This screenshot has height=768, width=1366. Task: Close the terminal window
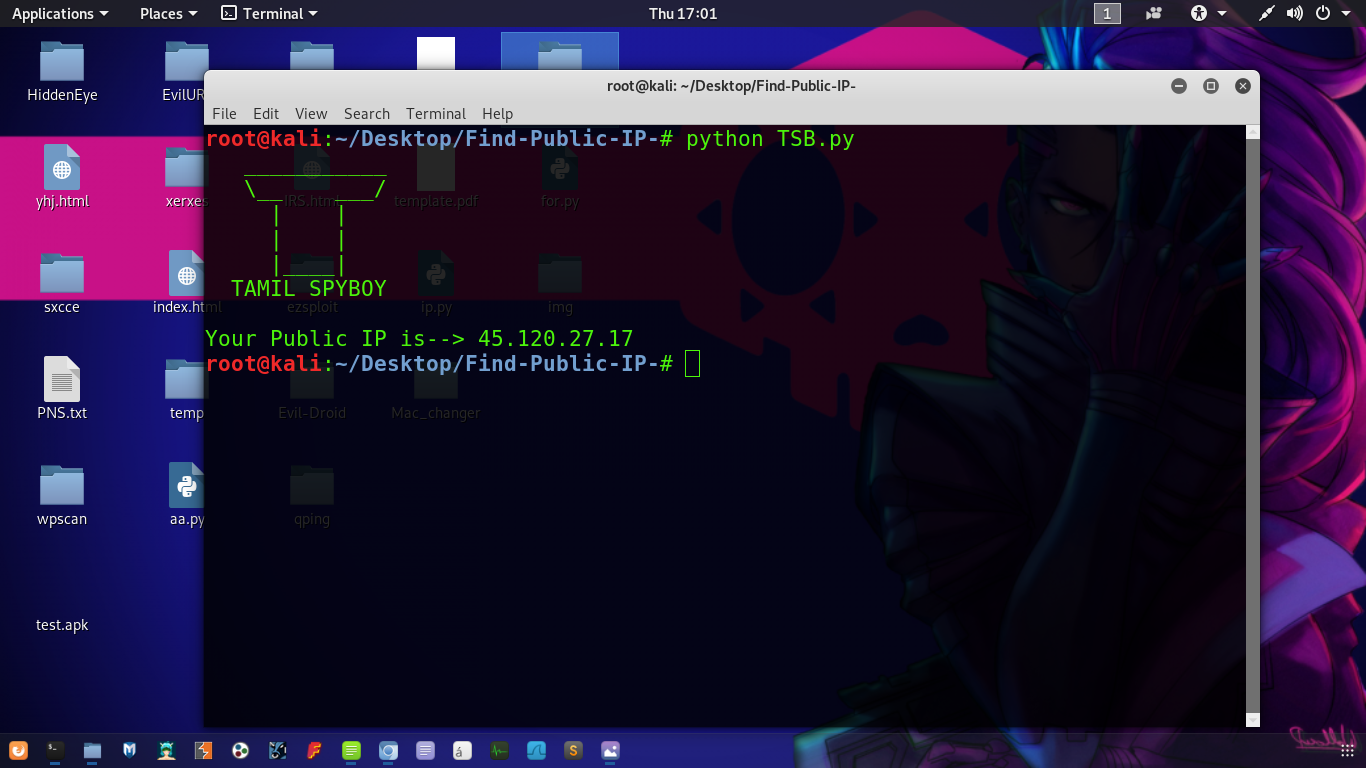[1243, 86]
